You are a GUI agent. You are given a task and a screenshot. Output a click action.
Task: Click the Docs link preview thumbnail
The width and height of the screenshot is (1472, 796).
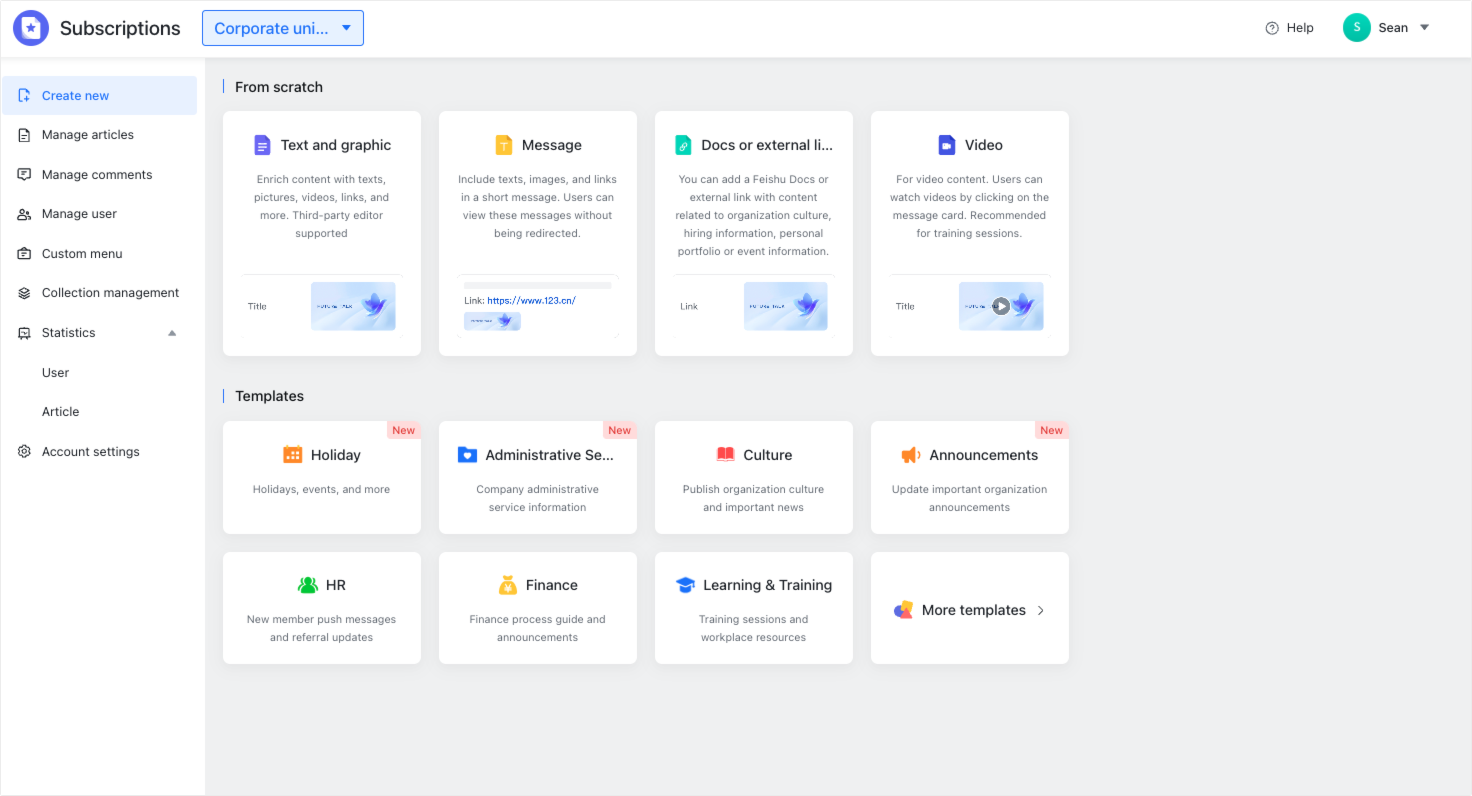coord(786,306)
